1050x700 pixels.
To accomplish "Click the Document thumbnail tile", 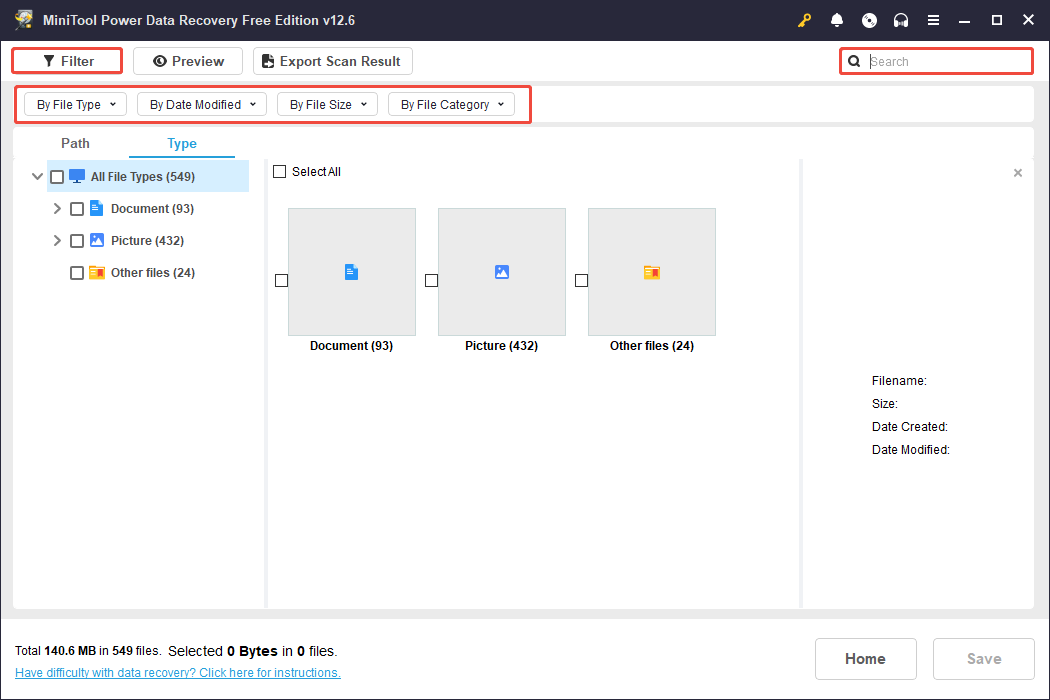I will pyautogui.click(x=351, y=271).
